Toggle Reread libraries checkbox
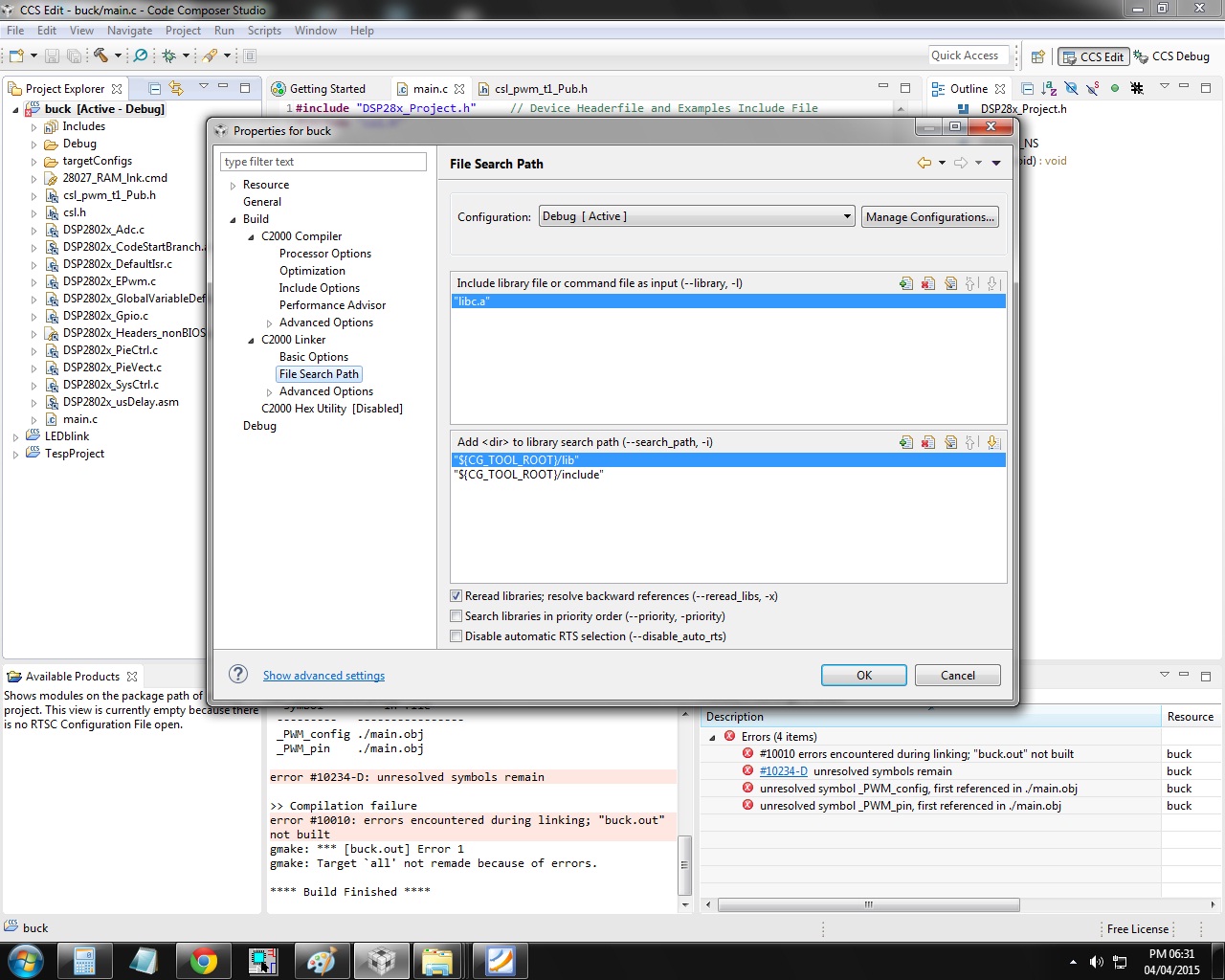Viewport: 1225px width, 980px height. click(x=457, y=596)
